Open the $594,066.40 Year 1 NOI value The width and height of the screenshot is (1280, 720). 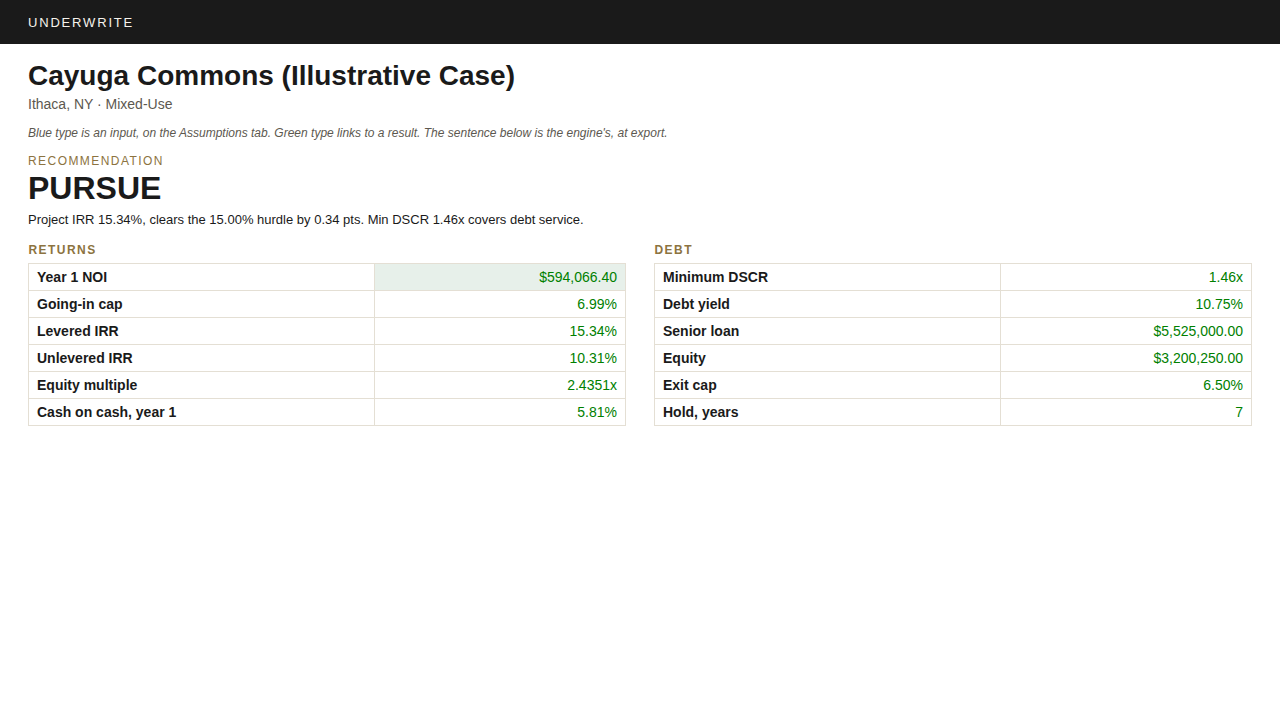tap(578, 277)
